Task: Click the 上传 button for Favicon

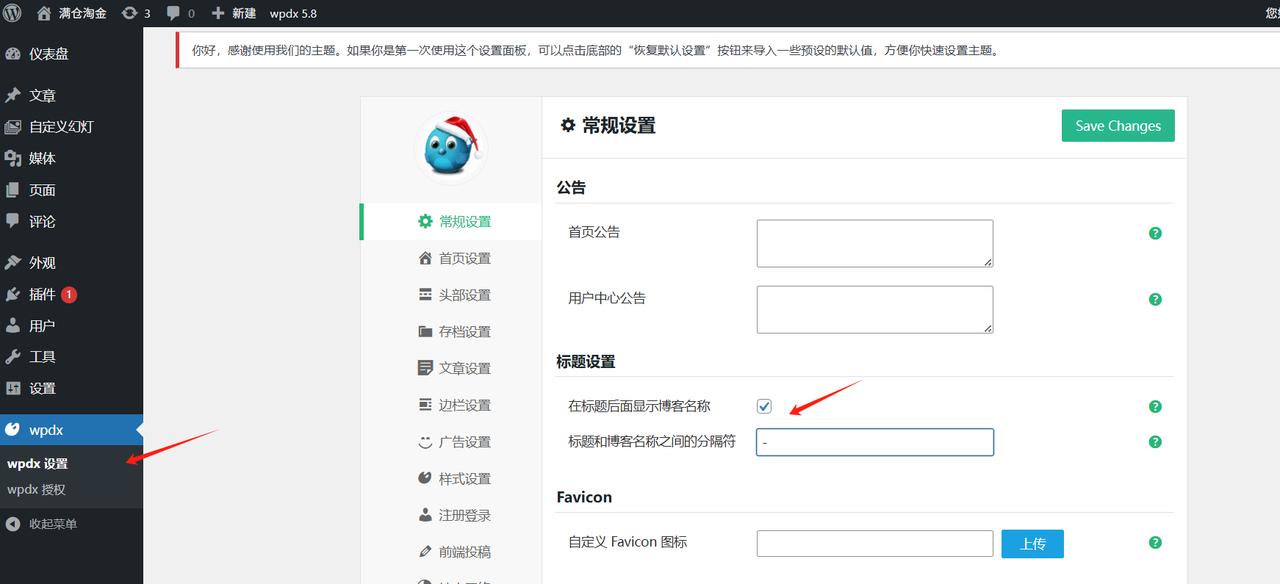Action: 1032,544
